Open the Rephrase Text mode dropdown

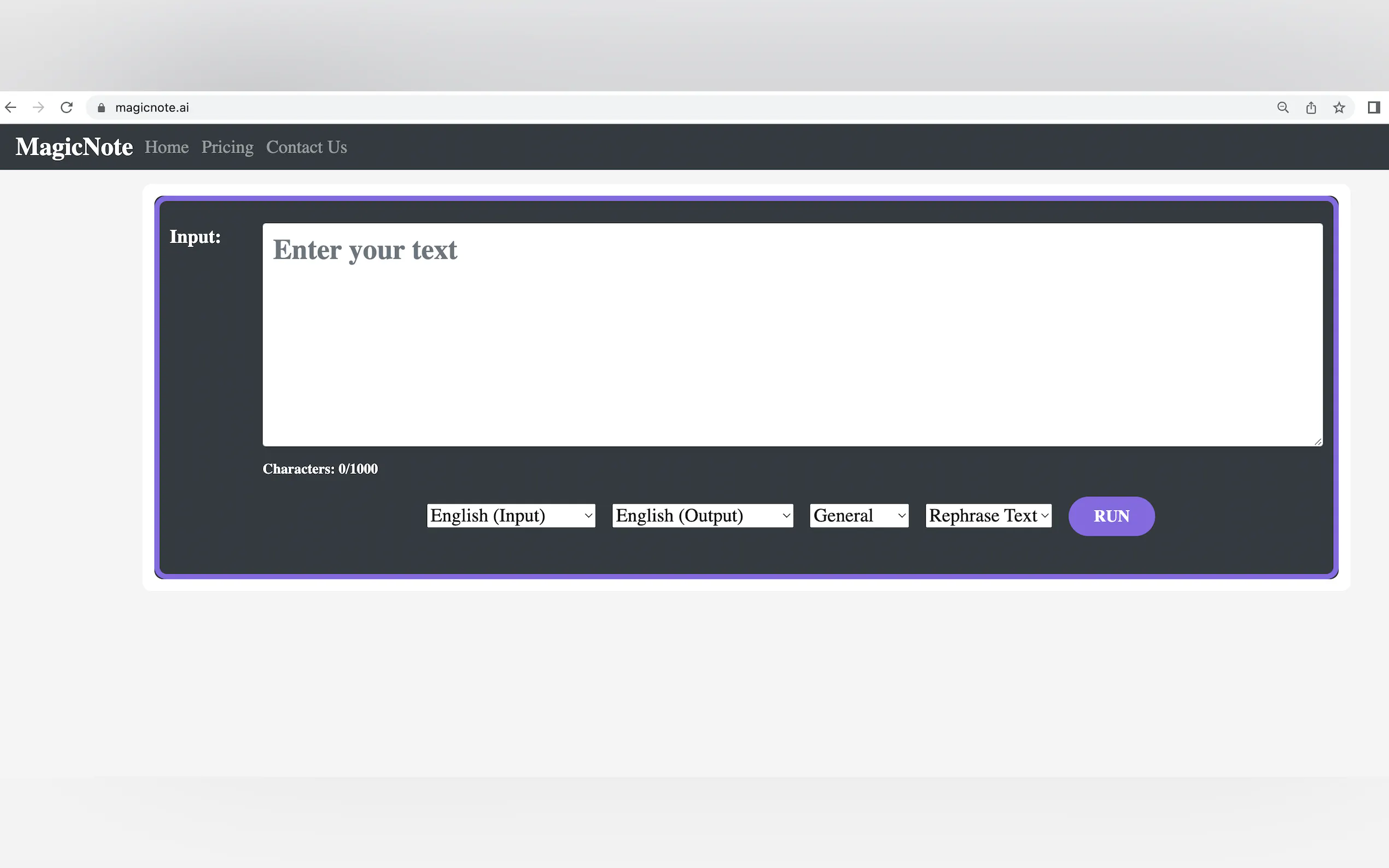(988, 515)
